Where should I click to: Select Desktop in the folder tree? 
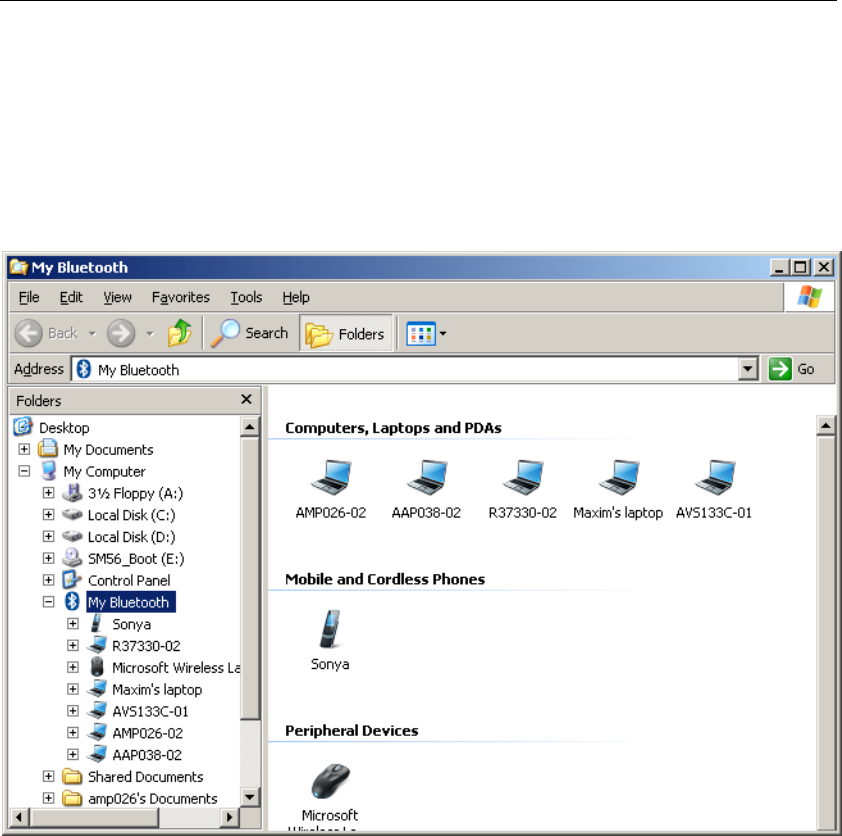coord(64,428)
